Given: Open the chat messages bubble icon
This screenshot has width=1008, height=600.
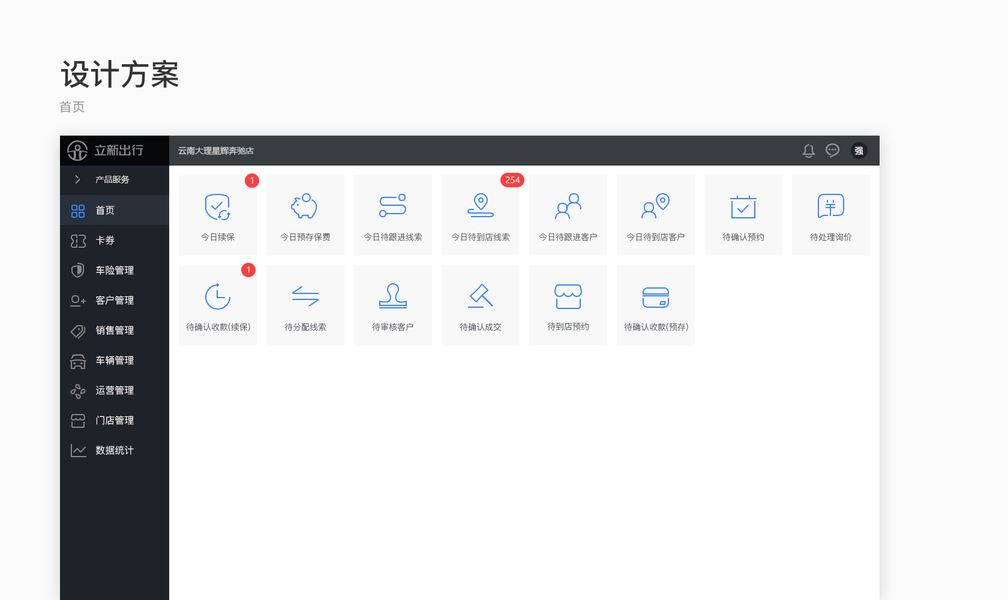Looking at the screenshot, I should [832, 150].
